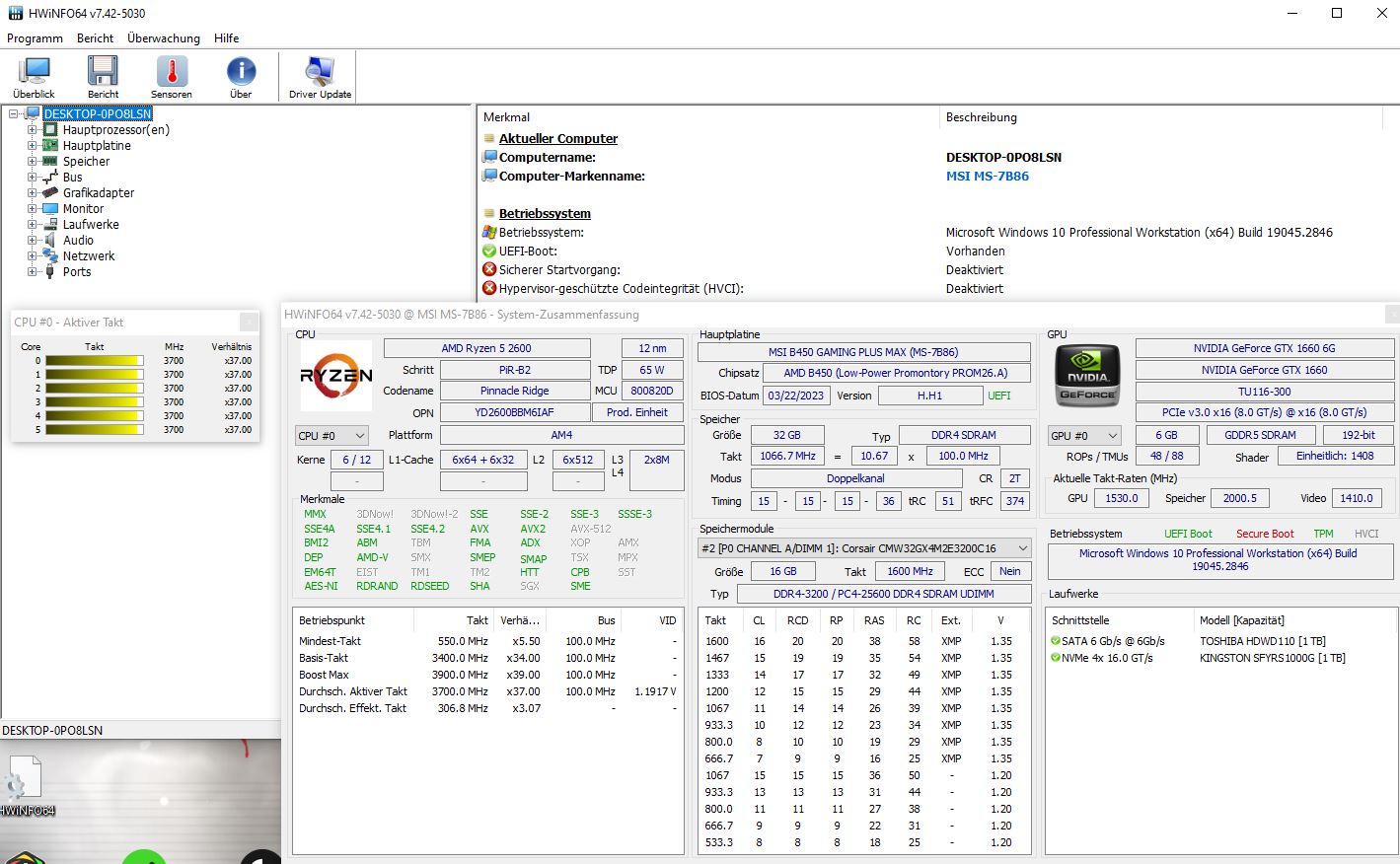This screenshot has width=1400, height=864.
Task: Open the Hilfe menu
Action: [x=226, y=38]
